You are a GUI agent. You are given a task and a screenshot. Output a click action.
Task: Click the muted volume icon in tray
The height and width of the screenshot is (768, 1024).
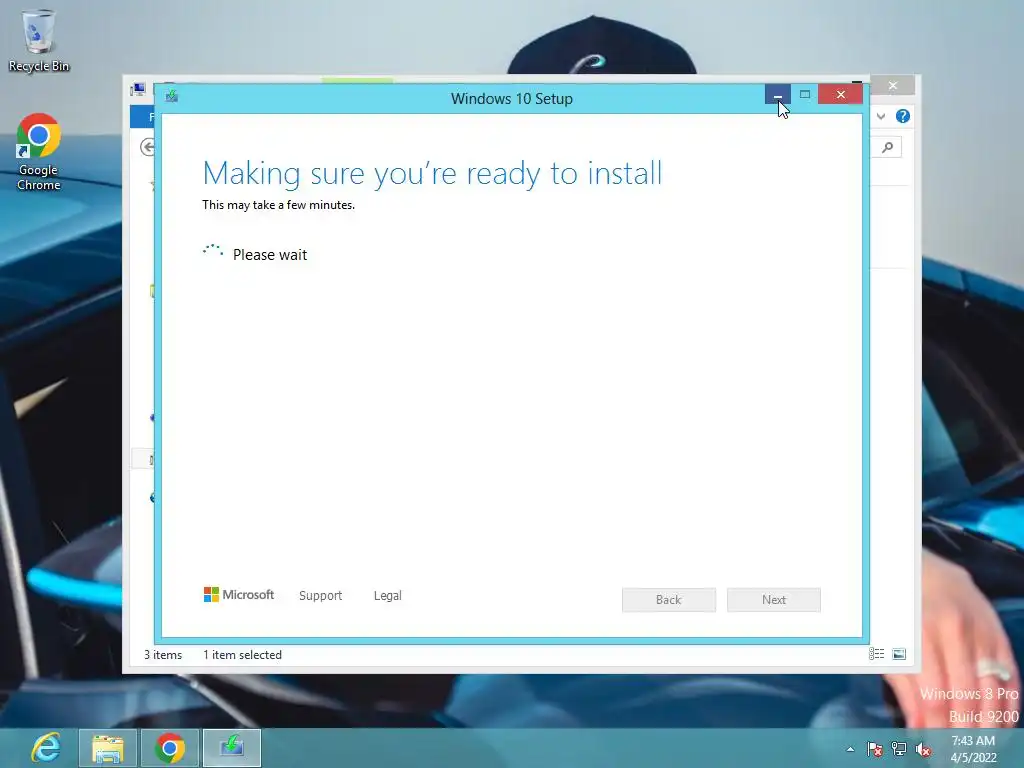click(x=923, y=749)
